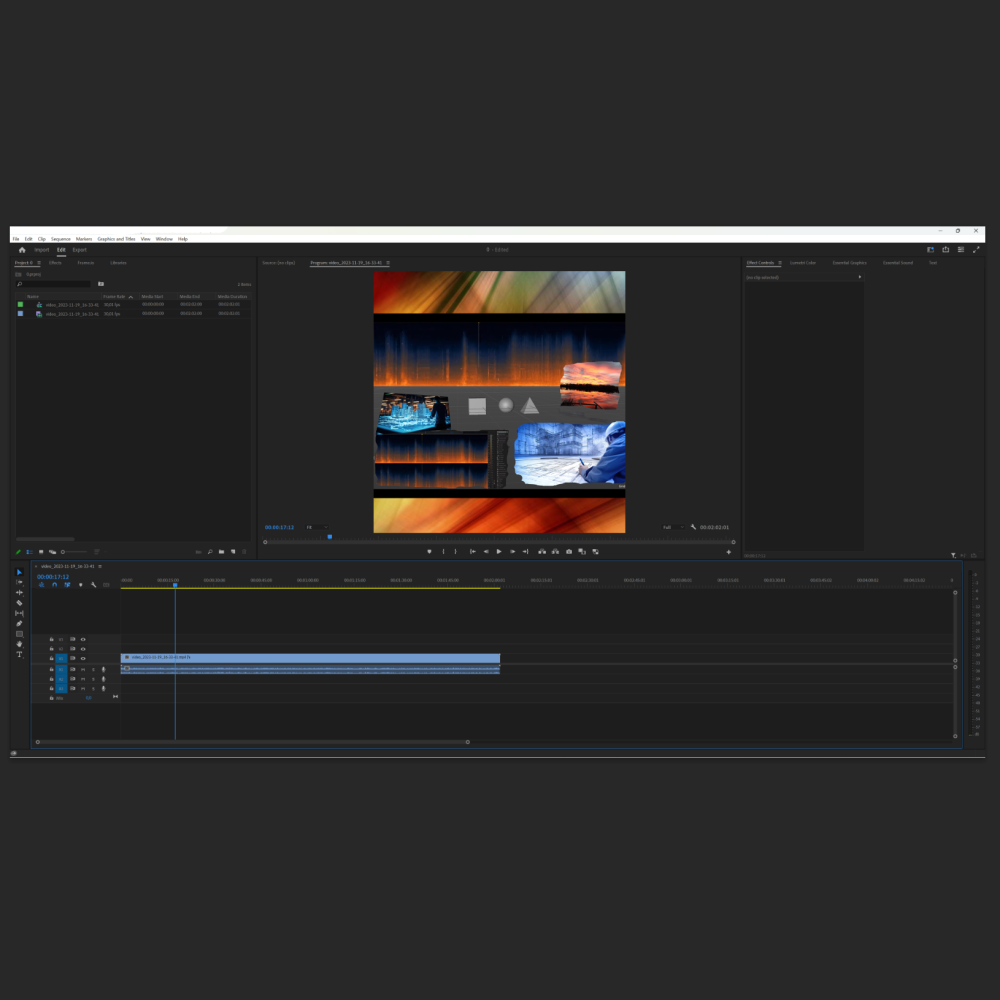Click the project panel thumbnail zoom slider
Screen dimensions: 1000x1000
[x=73, y=552]
